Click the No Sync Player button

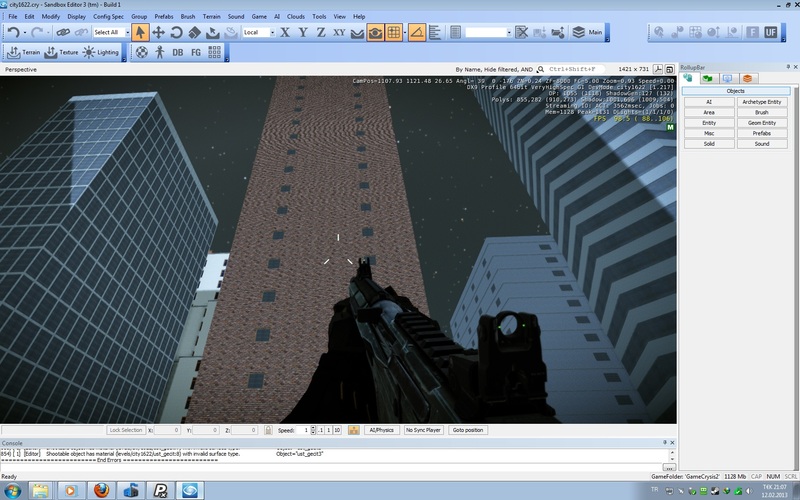423,430
